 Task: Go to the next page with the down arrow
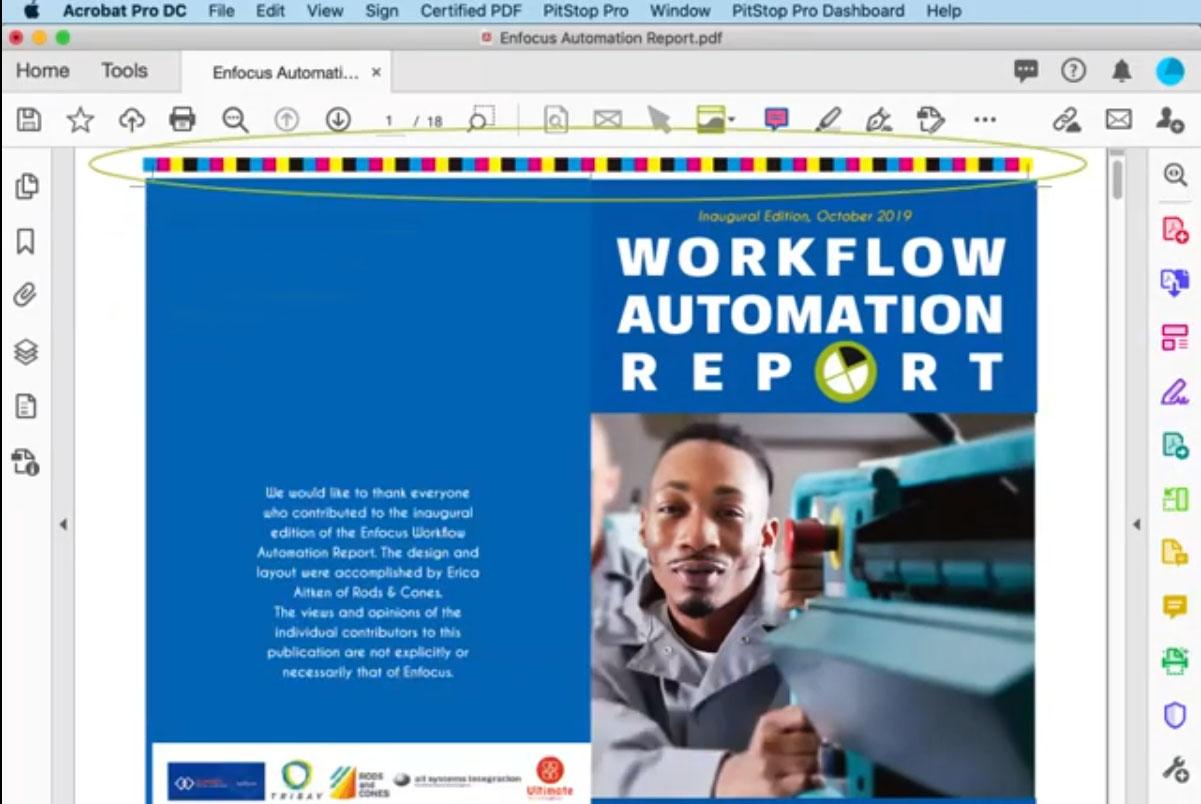coord(338,120)
